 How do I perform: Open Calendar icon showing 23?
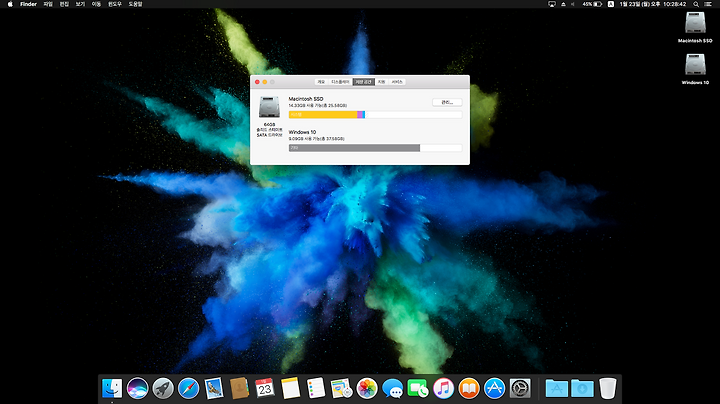pos(264,388)
